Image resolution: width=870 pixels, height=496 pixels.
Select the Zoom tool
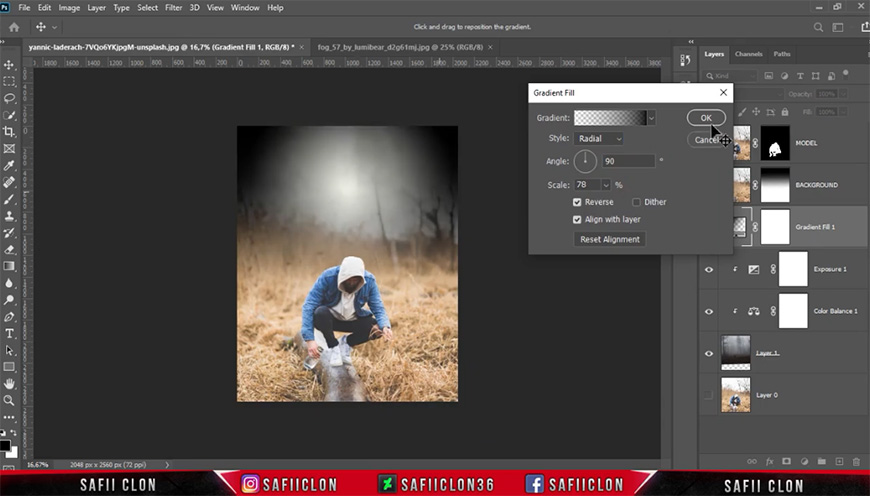click(9, 401)
